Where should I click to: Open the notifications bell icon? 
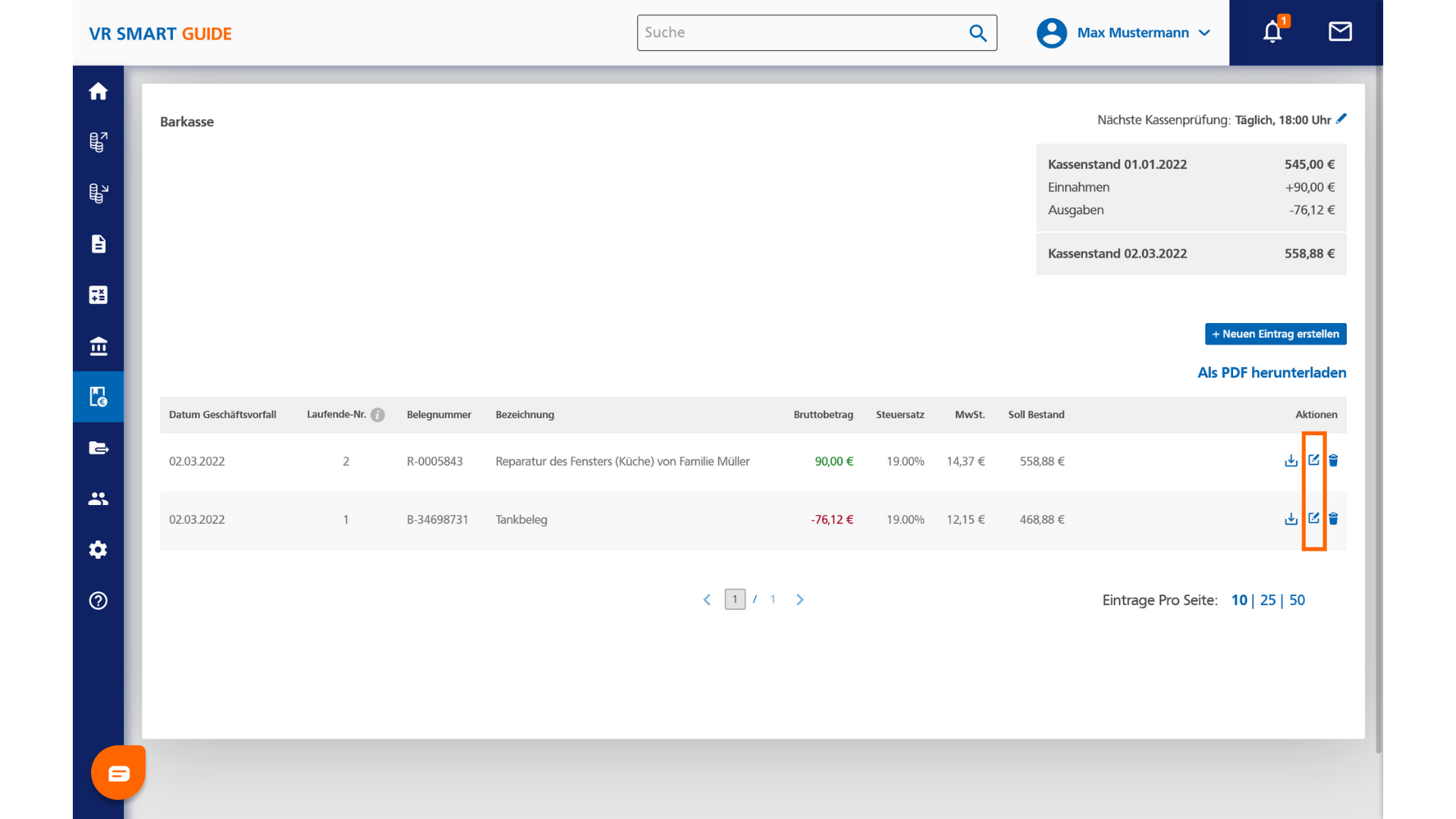[1273, 32]
